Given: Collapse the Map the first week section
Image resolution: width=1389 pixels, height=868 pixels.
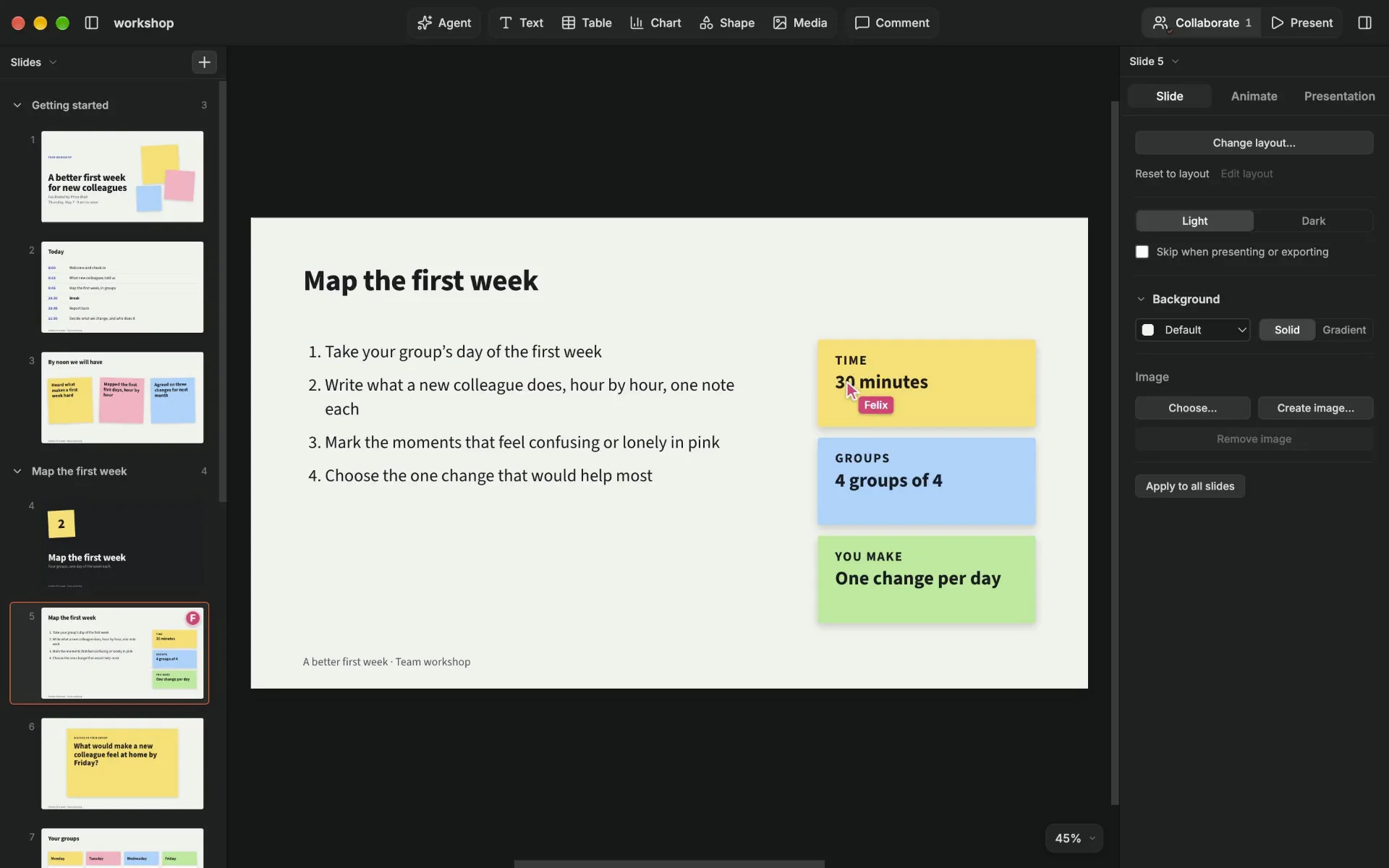Looking at the screenshot, I should [17, 471].
